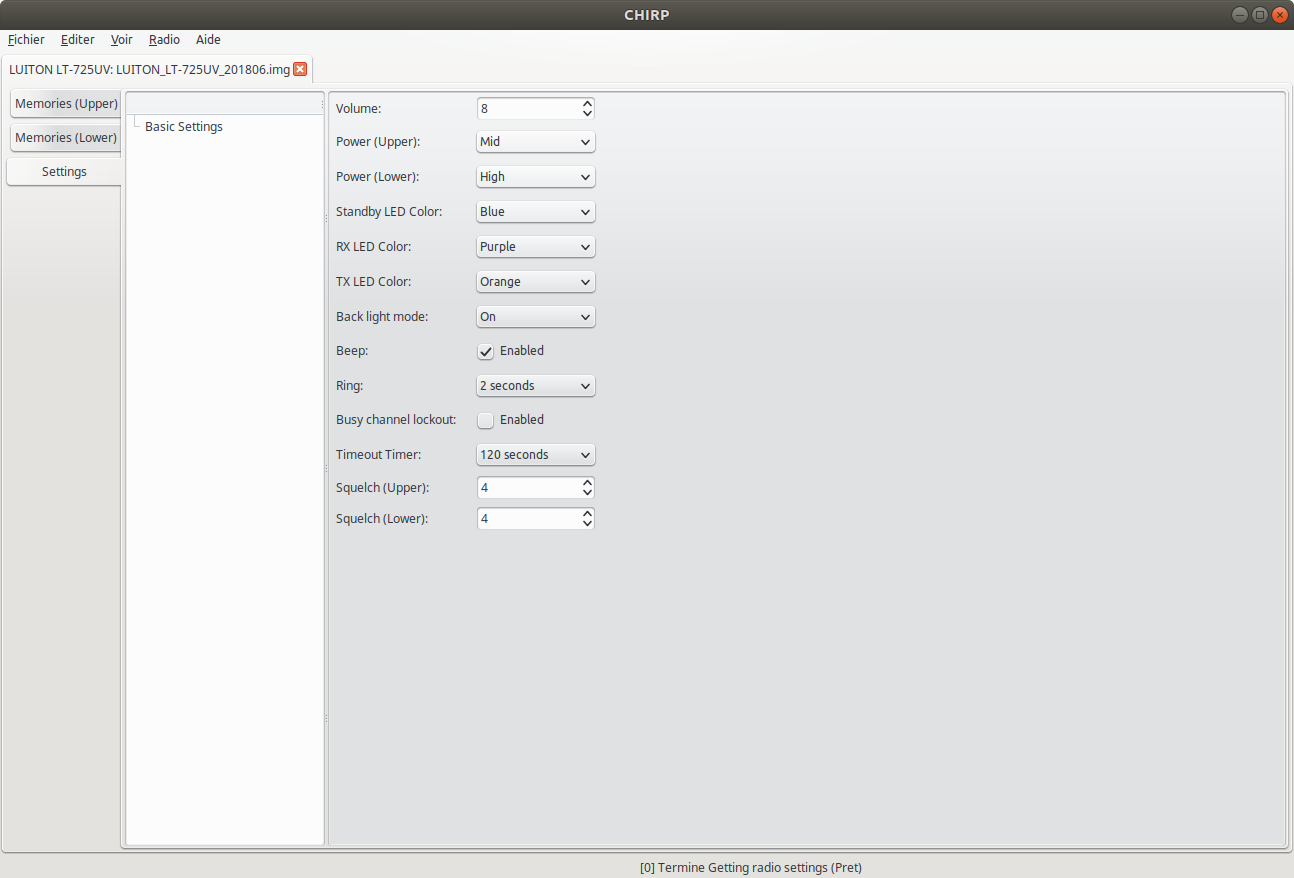Select the Settings side tab
1294x878 pixels.
64,172
